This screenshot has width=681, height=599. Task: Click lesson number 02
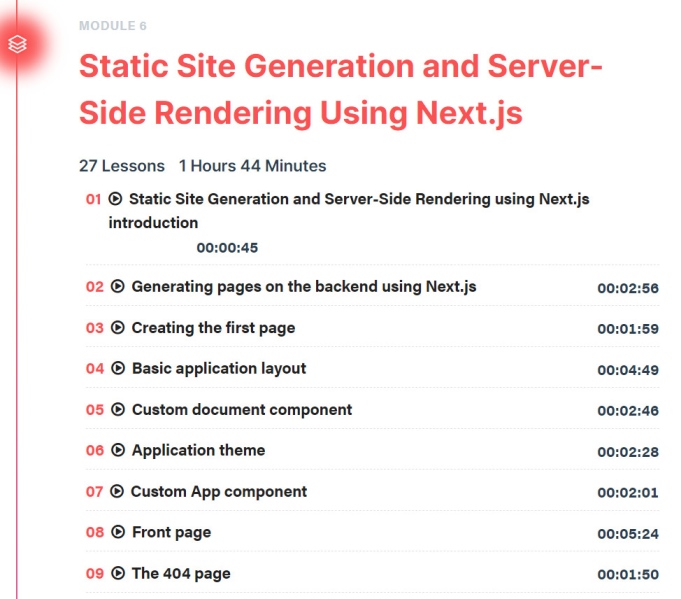click(95, 287)
